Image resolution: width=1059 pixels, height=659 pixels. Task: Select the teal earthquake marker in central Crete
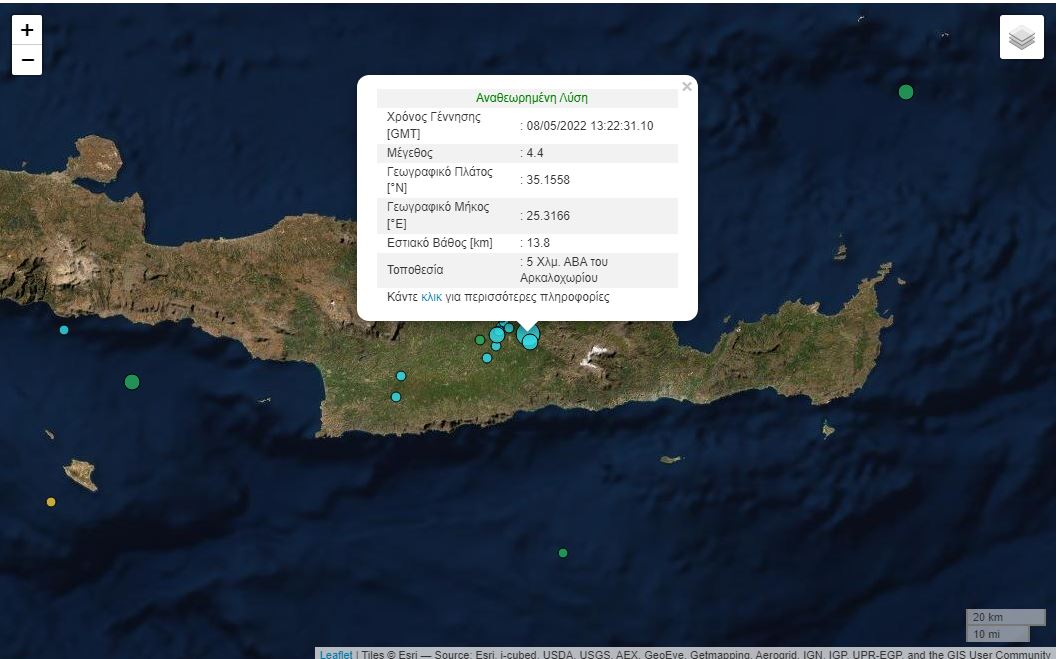click(400, 377)
